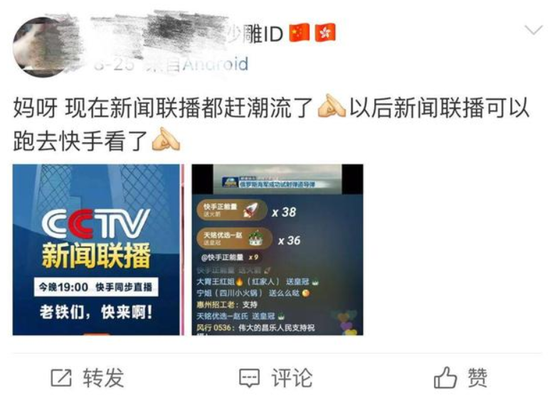Click the 快手正能量 rocket gift badge
This screenshot has height=408, width=550.
coord(232,210)
